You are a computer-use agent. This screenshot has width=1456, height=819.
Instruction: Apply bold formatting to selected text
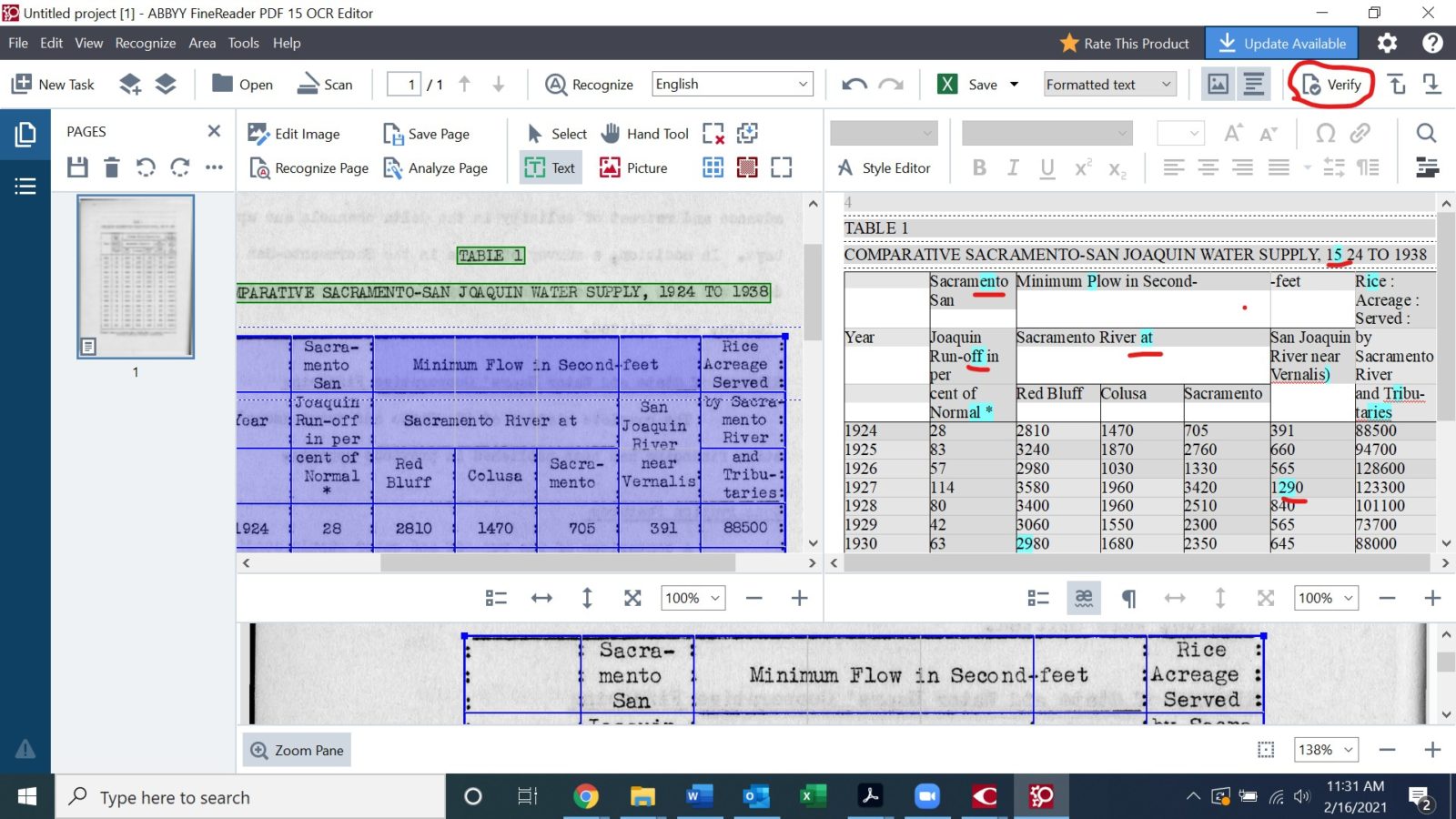tap(979, 167)
